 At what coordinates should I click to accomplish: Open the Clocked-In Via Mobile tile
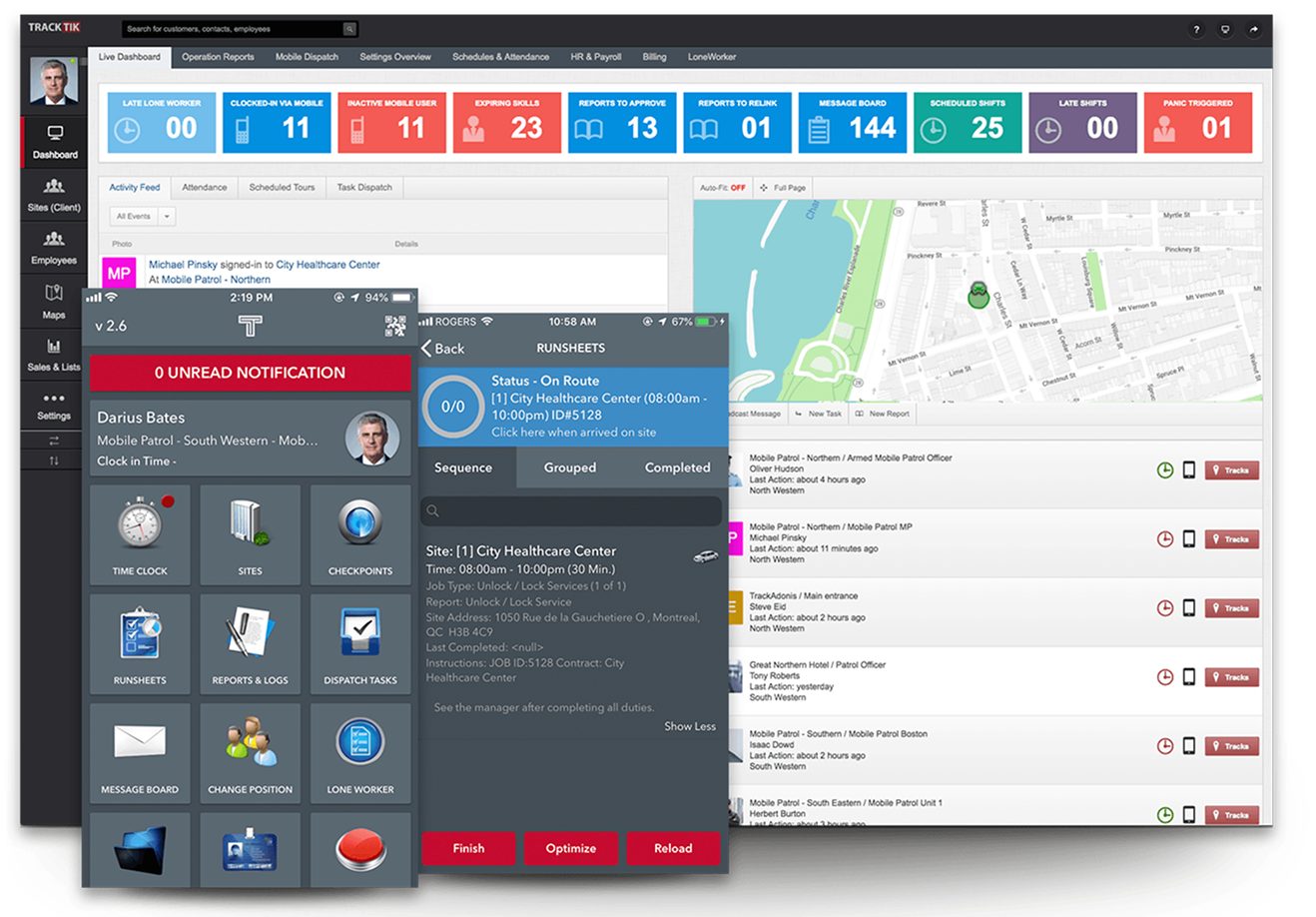coord(277,123)
